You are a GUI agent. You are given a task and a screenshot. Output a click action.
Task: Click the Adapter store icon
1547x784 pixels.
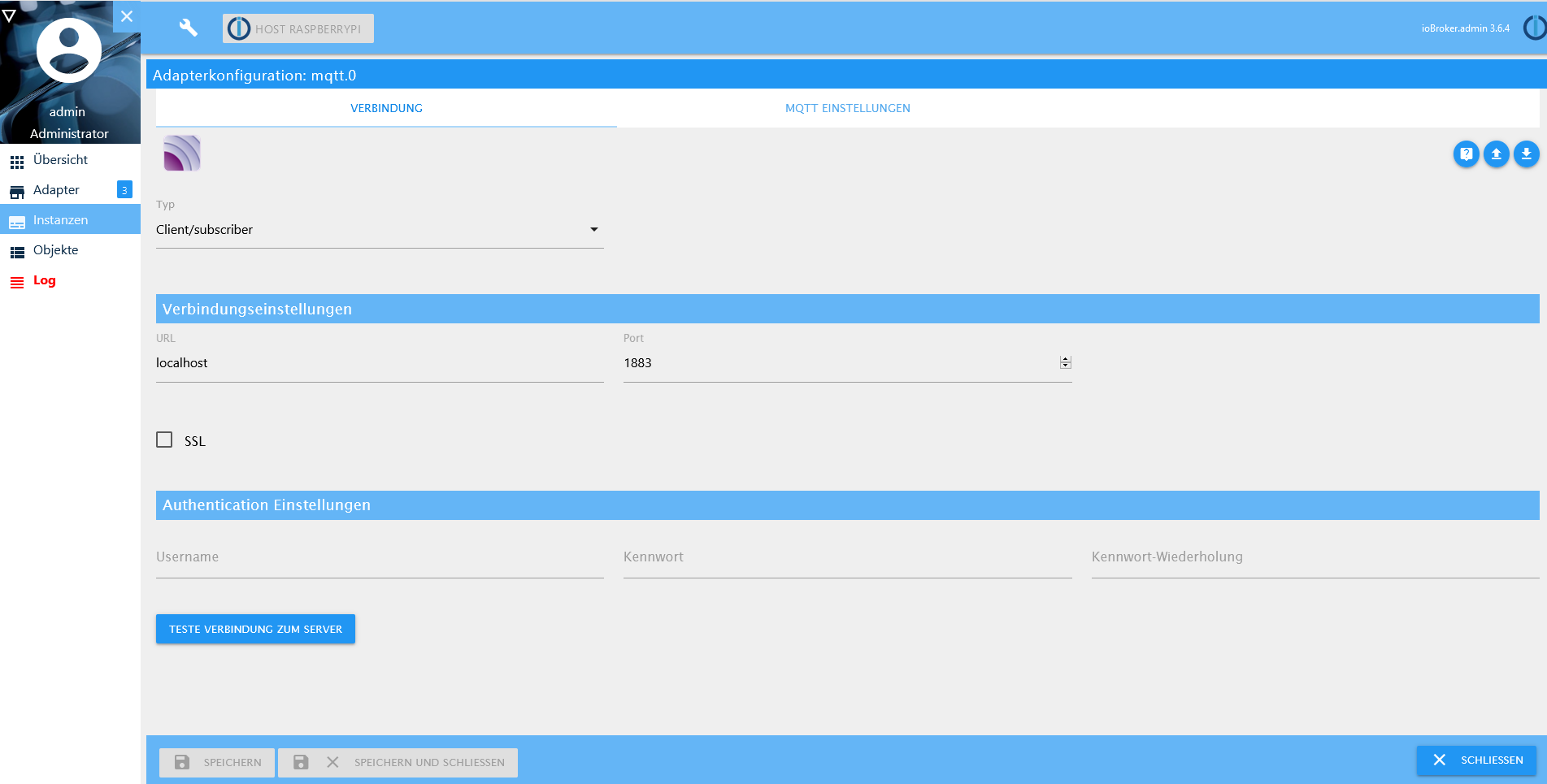17,193
